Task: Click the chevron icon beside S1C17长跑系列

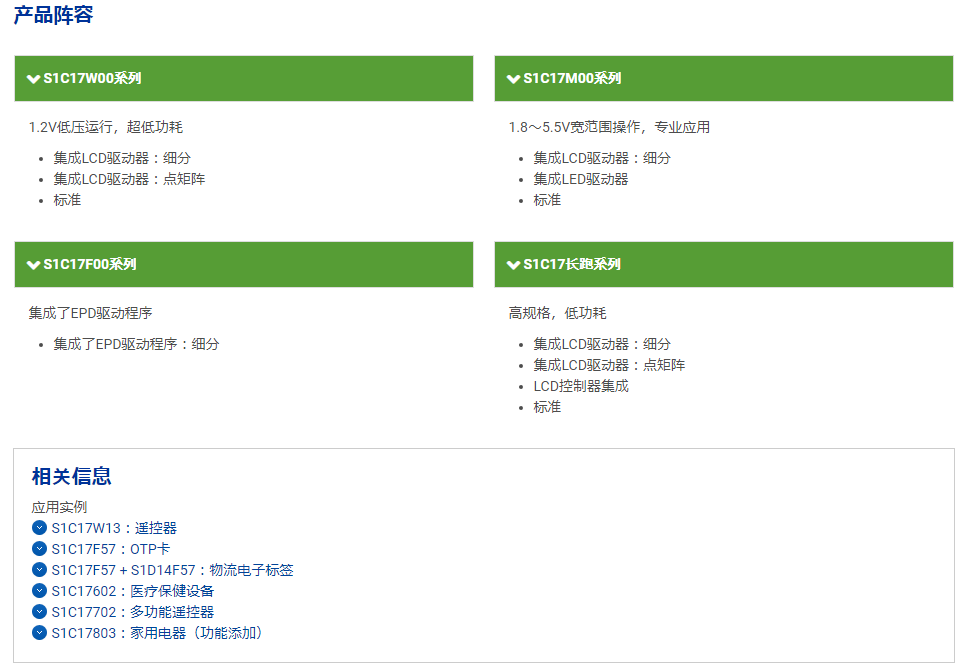Action: 513,265
